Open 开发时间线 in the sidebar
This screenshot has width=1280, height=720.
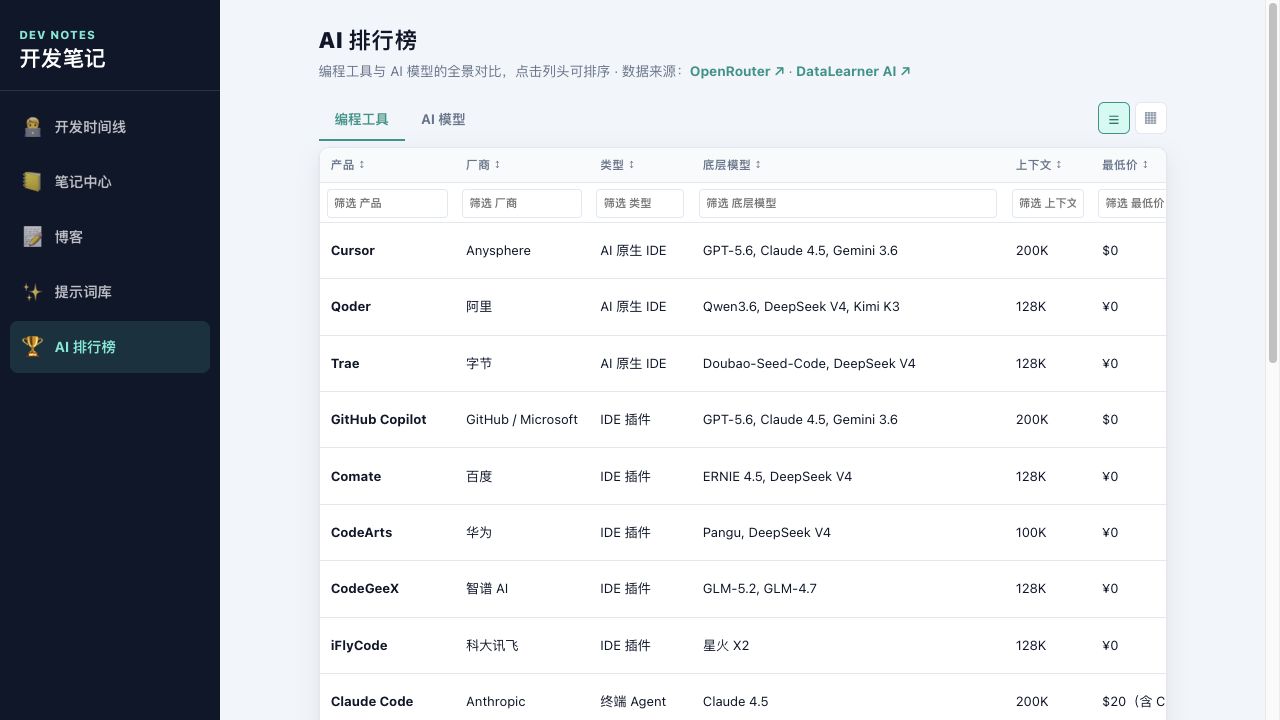coord(110,127)
